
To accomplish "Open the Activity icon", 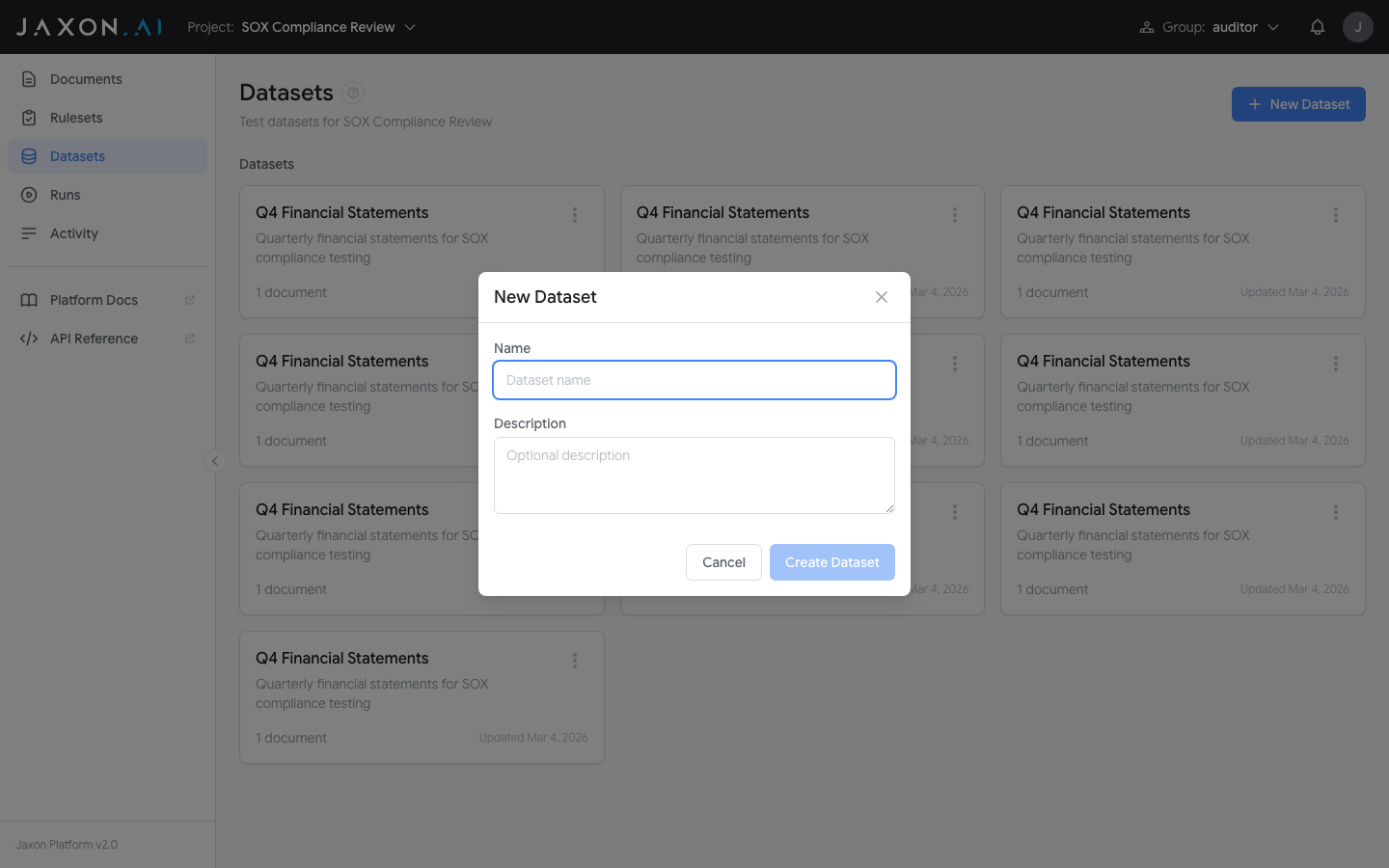I will point(30,232).
